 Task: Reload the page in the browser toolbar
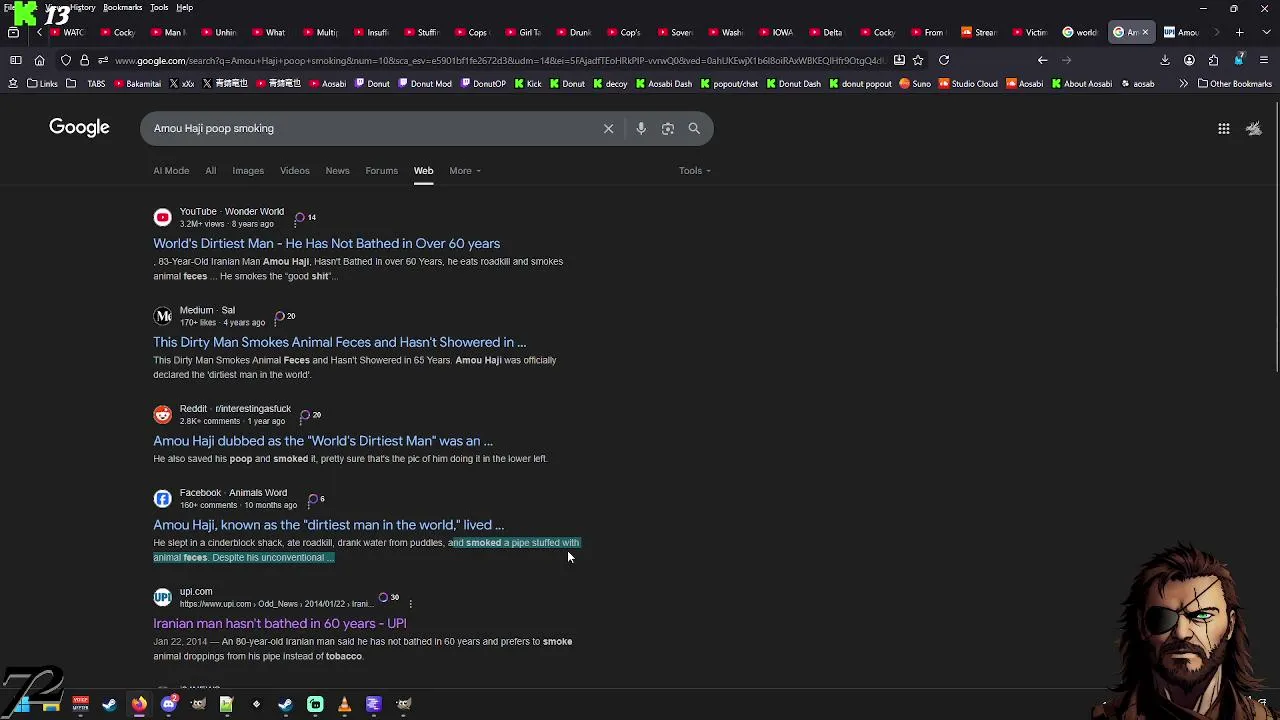coord(943,60)
